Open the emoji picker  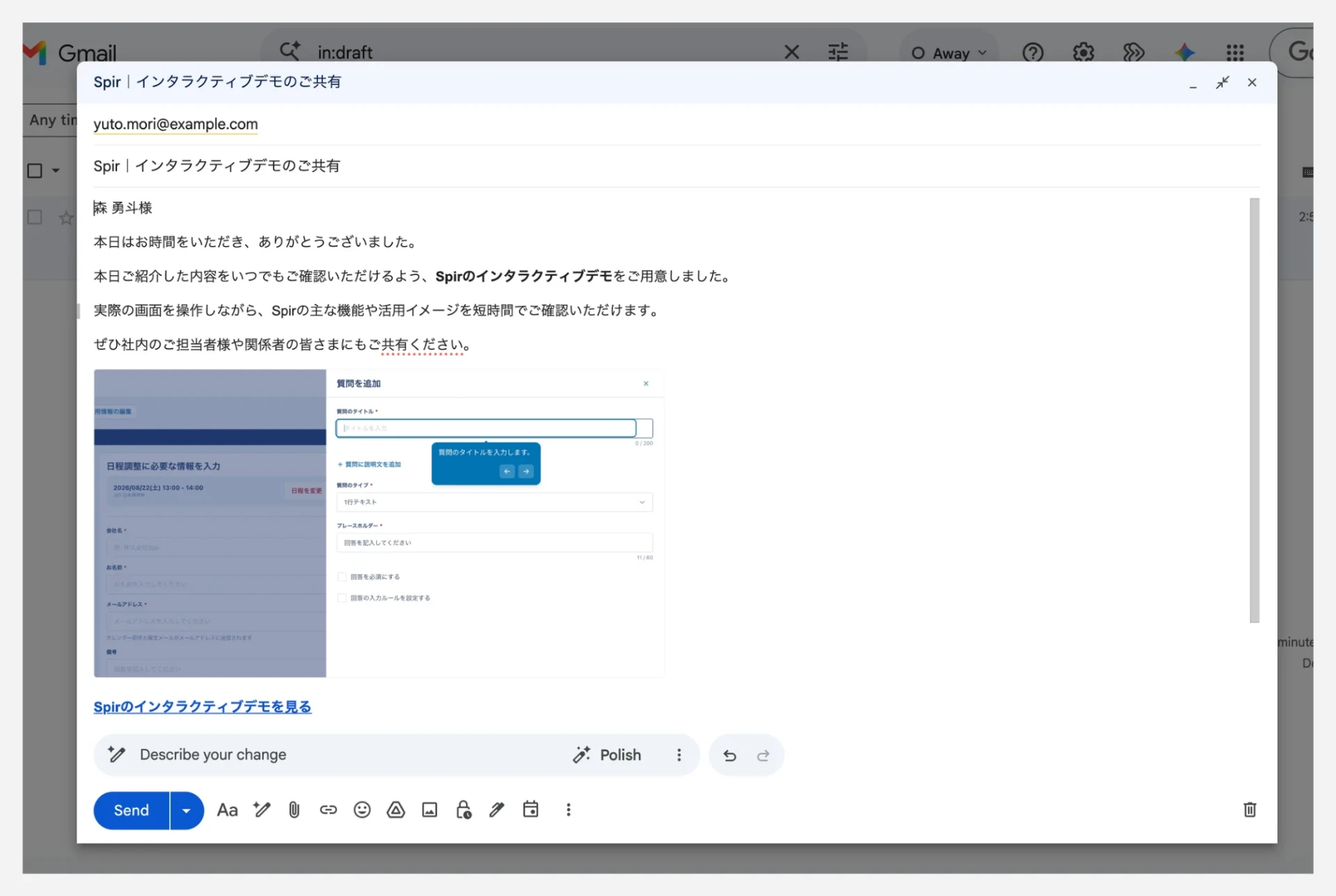[362, 810]
